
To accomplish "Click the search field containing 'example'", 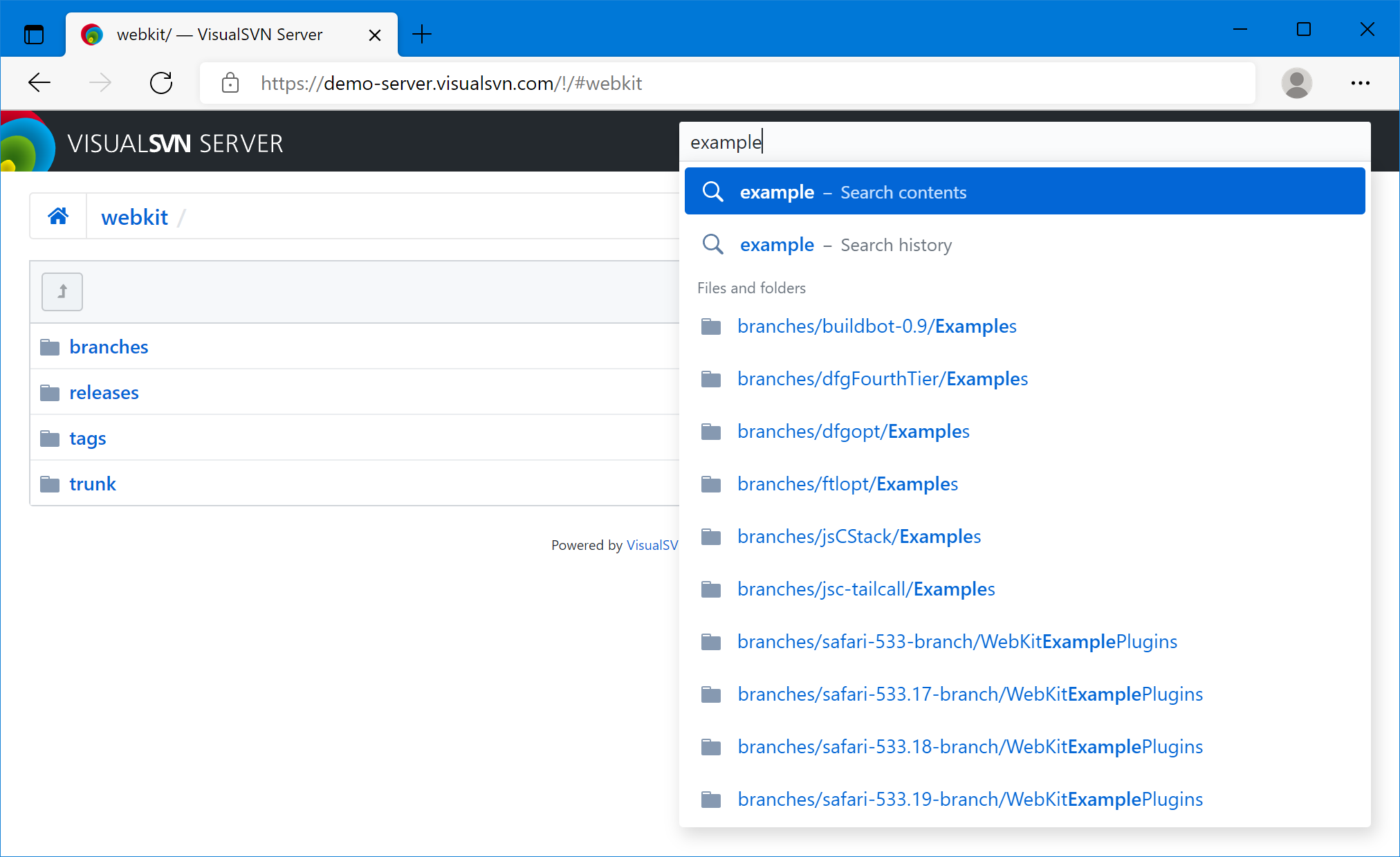I will 1024,142.
